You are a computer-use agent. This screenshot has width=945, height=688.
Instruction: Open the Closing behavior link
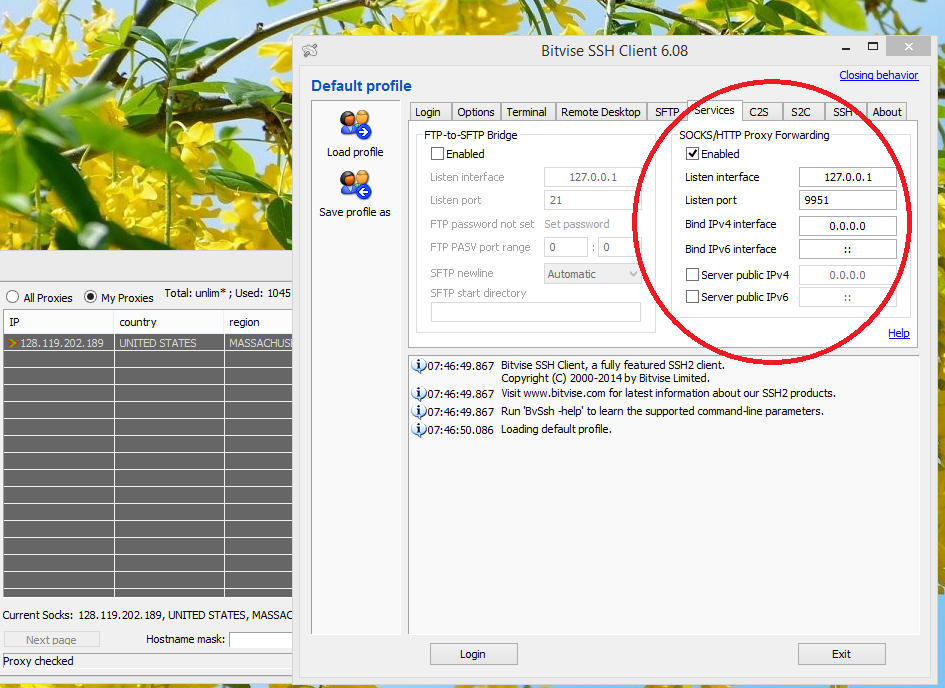(x=878, y=75)
